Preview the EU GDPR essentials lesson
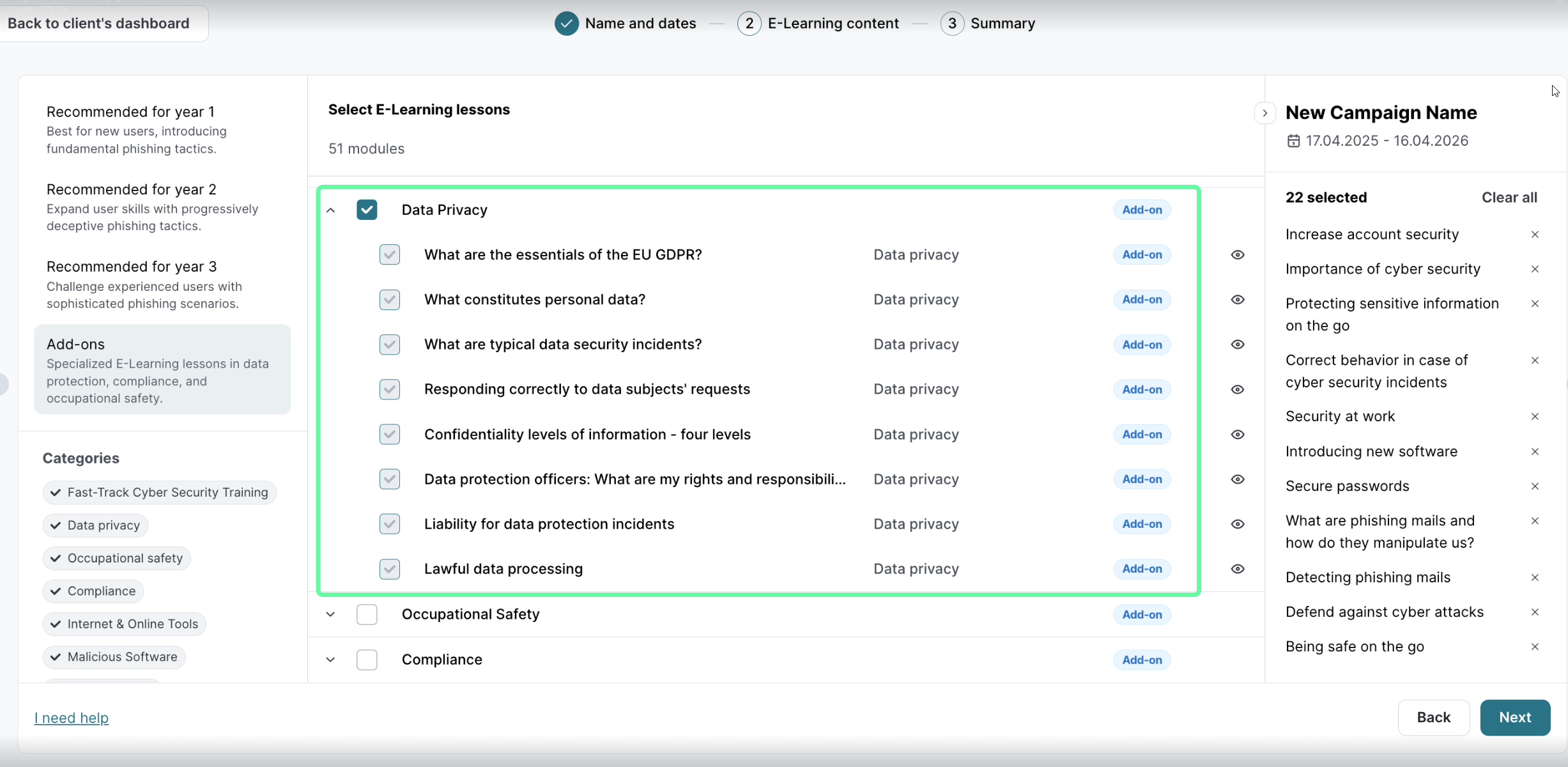Image resolution: width=1568 pixels, height=767 pixels. pyautogui.click(x=1237, y=255)
